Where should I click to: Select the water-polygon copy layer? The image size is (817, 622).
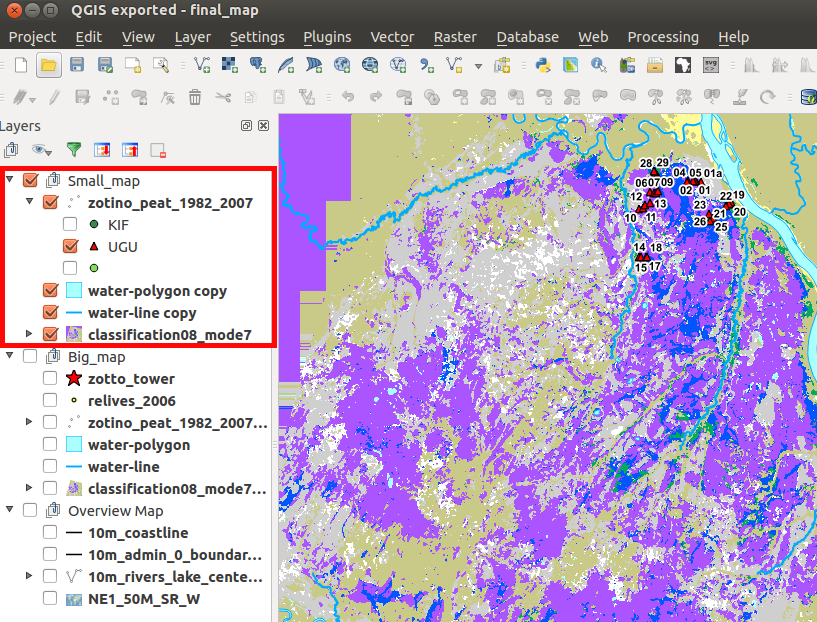coord(156,291)
